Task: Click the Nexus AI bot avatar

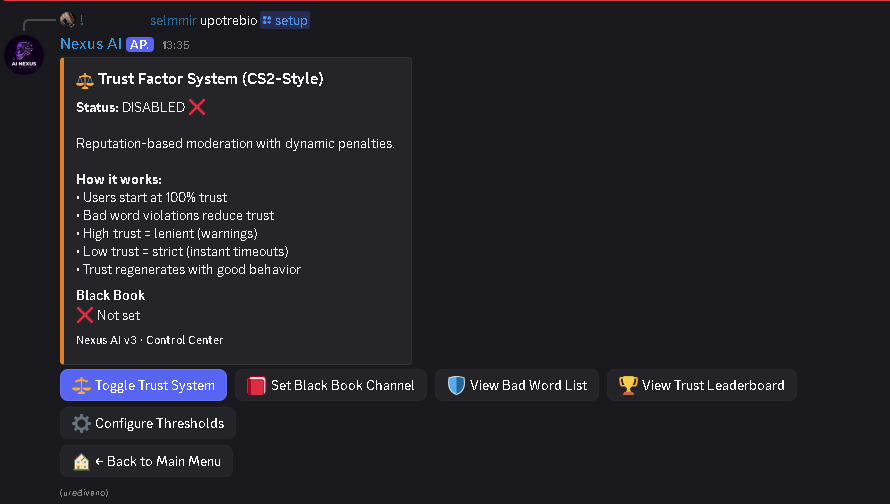Action: (25, 55)
